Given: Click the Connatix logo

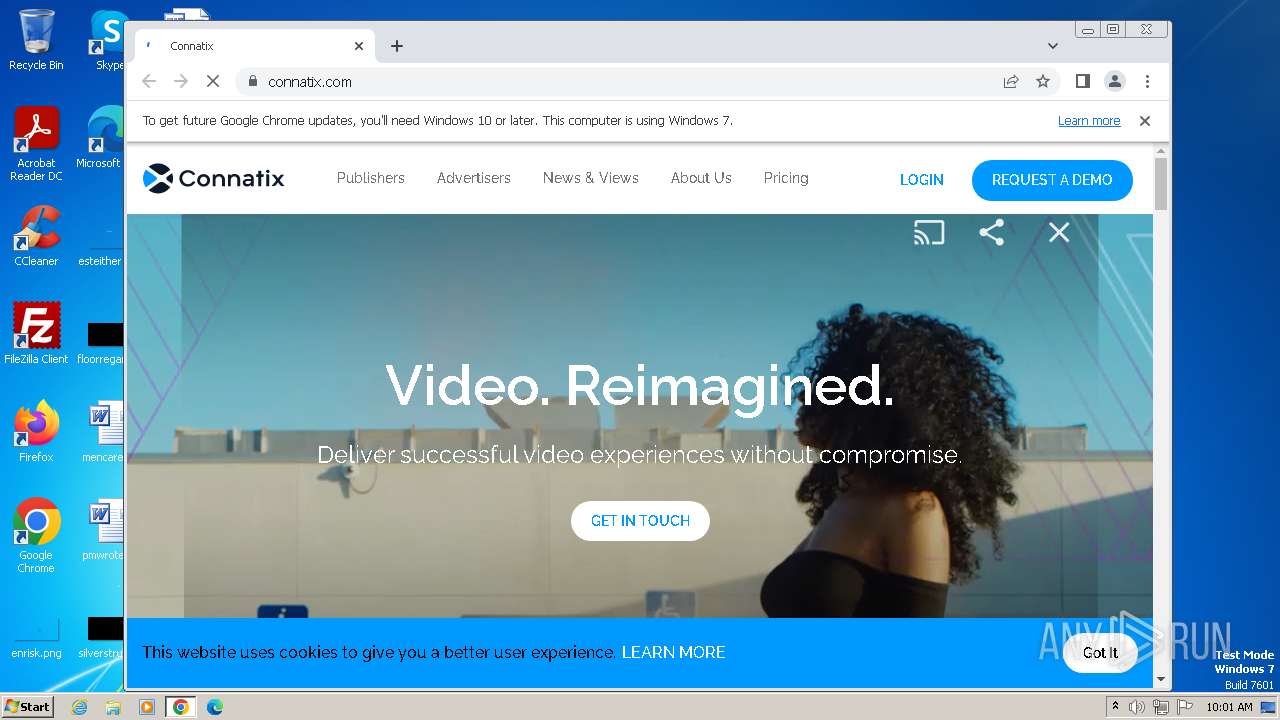Looking at the screenshot, I should [214, 179].
